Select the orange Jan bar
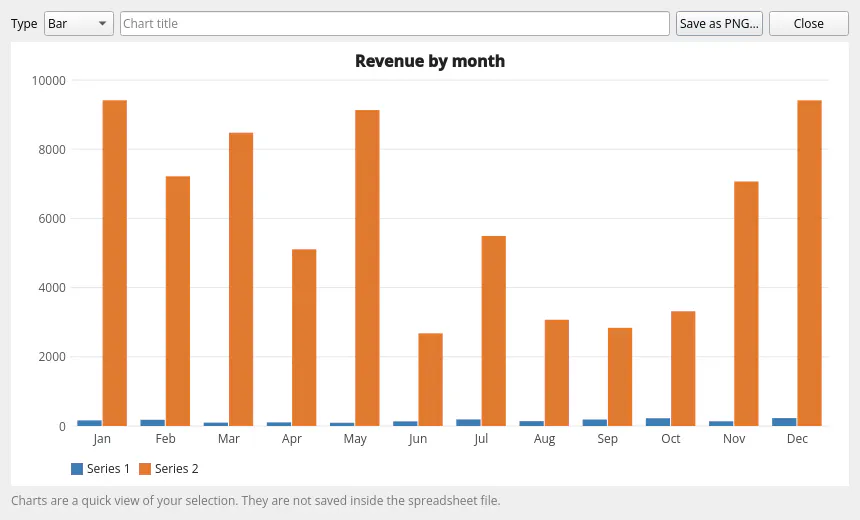The width and height of the screenshot is (860, 520). (115, 263)
